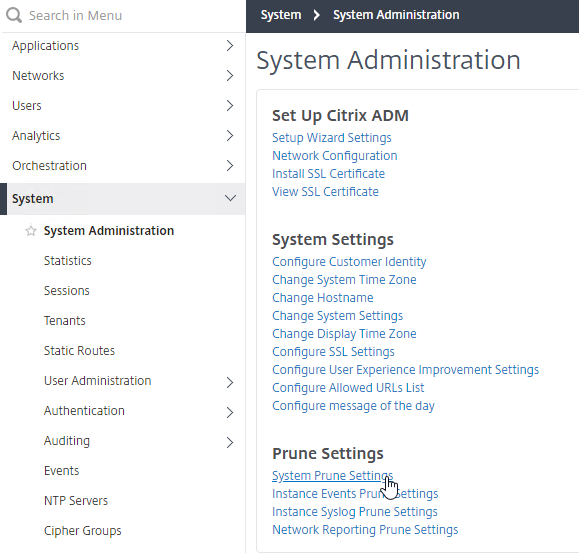Expand the Auditing submenu arrow
The height and width of the screenshot is (553, 579).
230,442
